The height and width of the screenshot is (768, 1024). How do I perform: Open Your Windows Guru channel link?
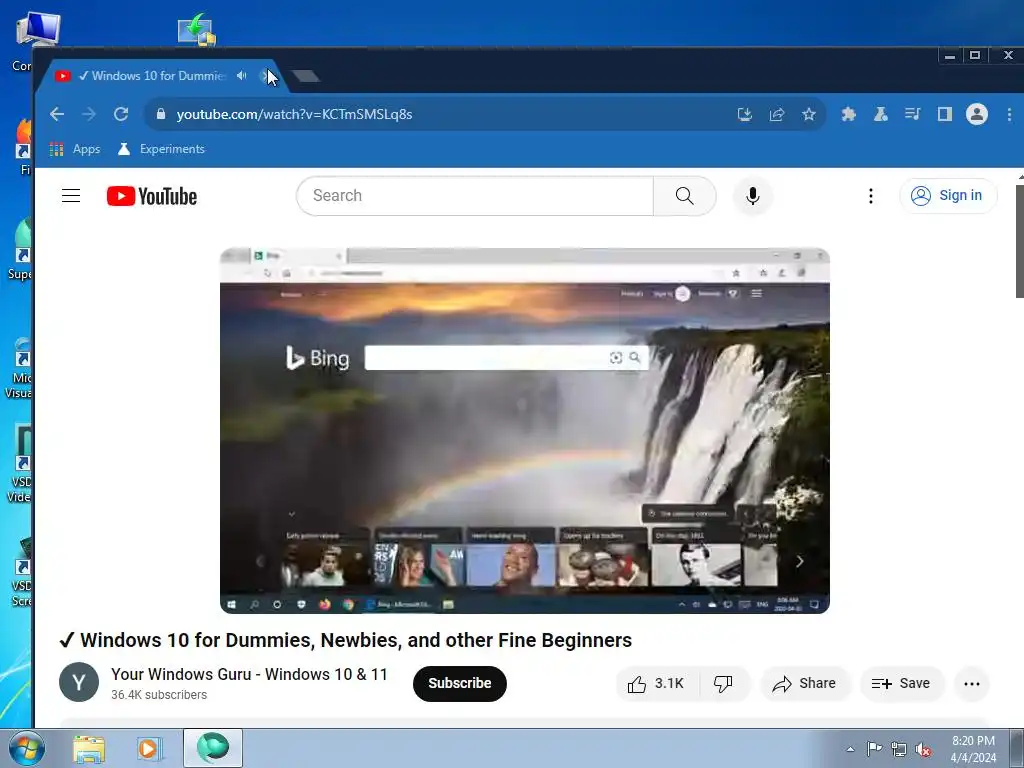coord(249,675)
